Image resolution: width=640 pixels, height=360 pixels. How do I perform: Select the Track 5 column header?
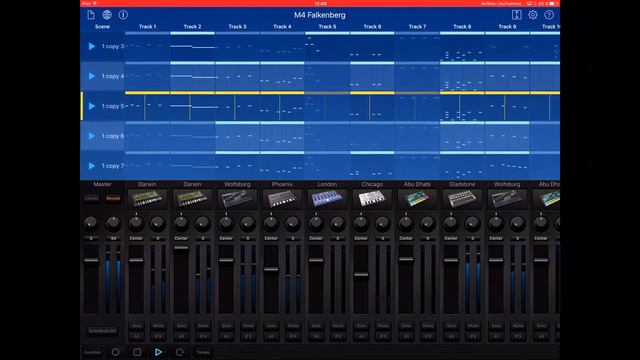click(327, 27)
